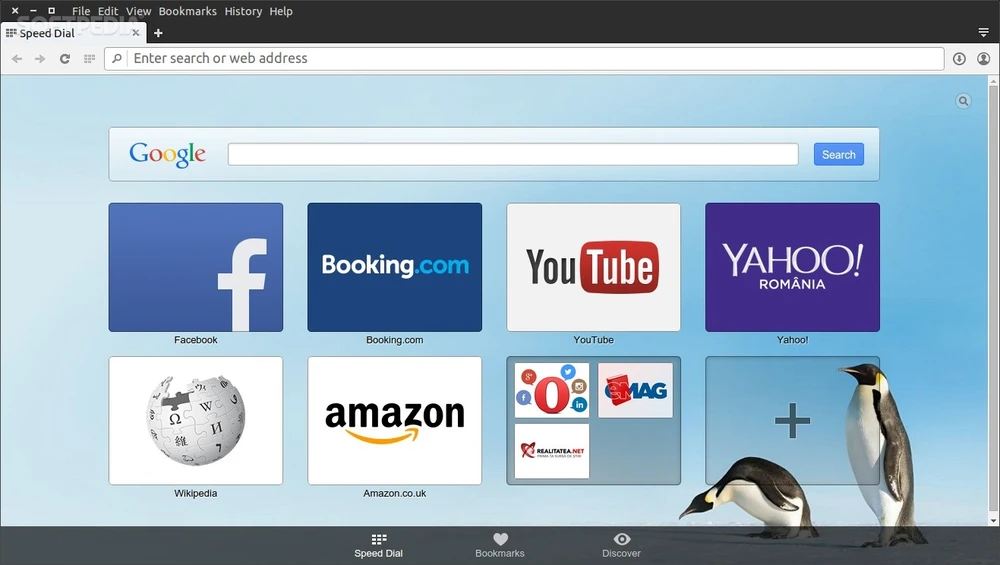
Task: Click the magnifier icon on Speed Dial page
Action: coord(963,101)
